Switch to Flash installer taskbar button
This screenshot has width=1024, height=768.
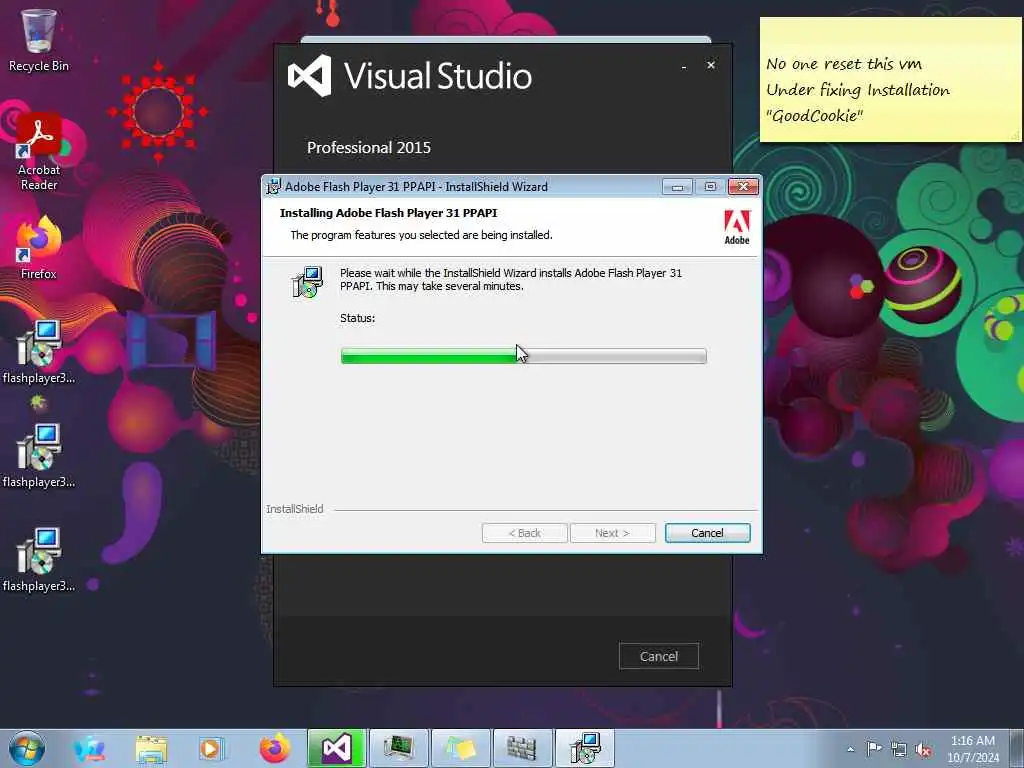tap(584, 748)
